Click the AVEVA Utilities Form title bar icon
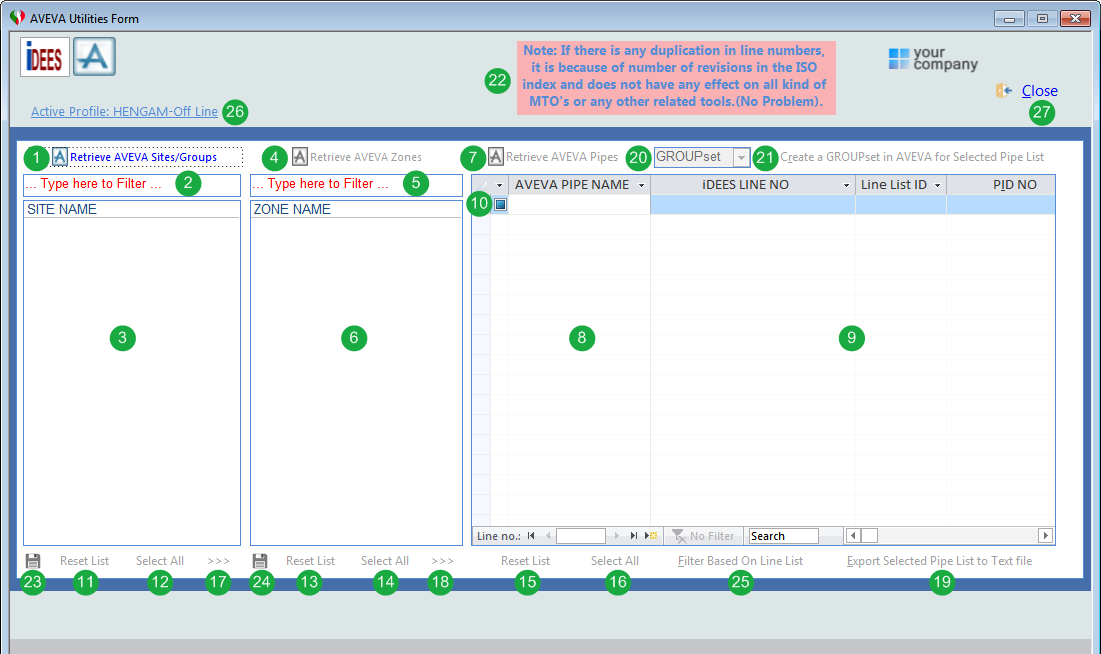 coord(18,18)
